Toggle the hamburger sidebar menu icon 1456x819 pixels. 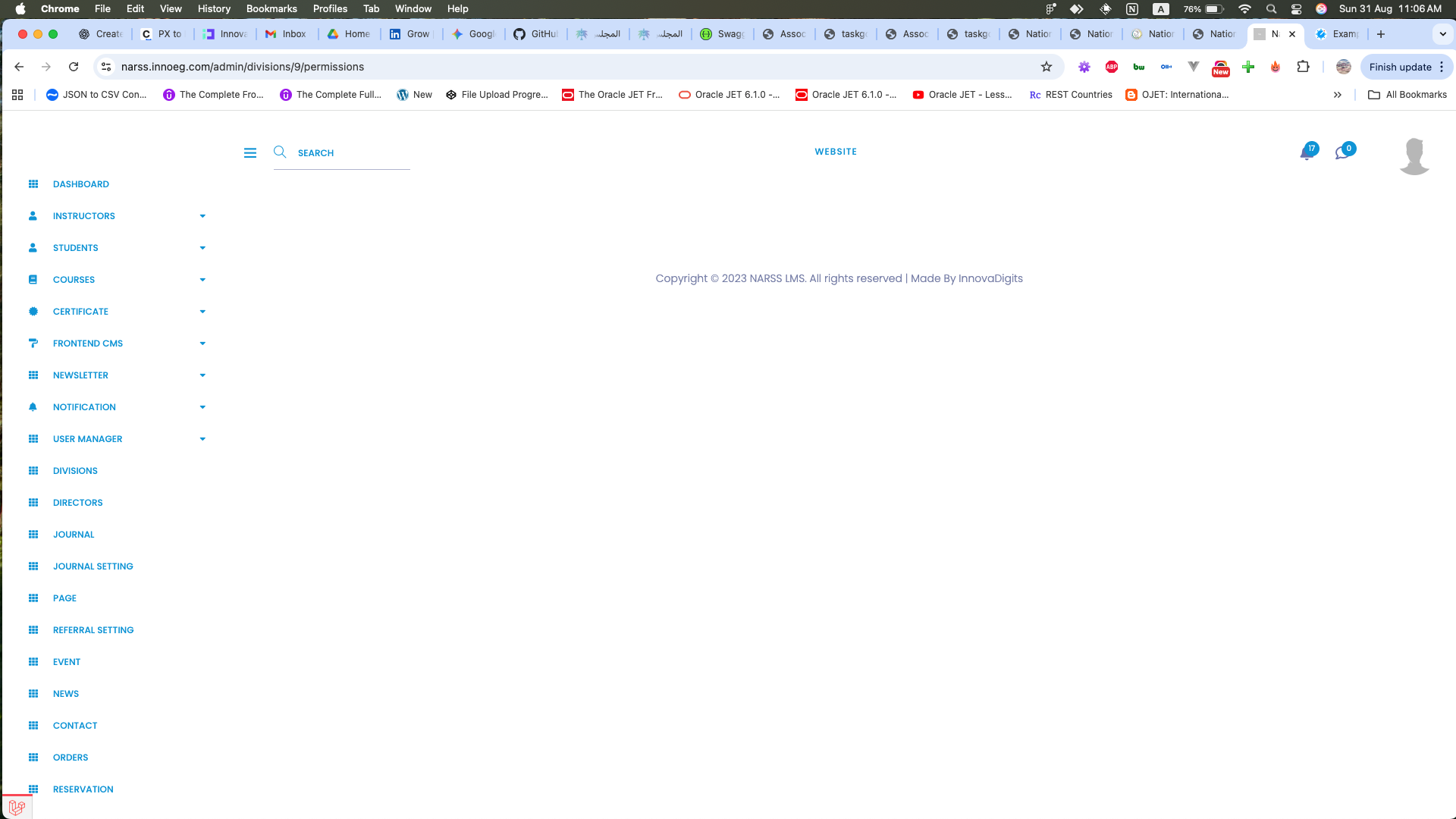tap(250, 153)
